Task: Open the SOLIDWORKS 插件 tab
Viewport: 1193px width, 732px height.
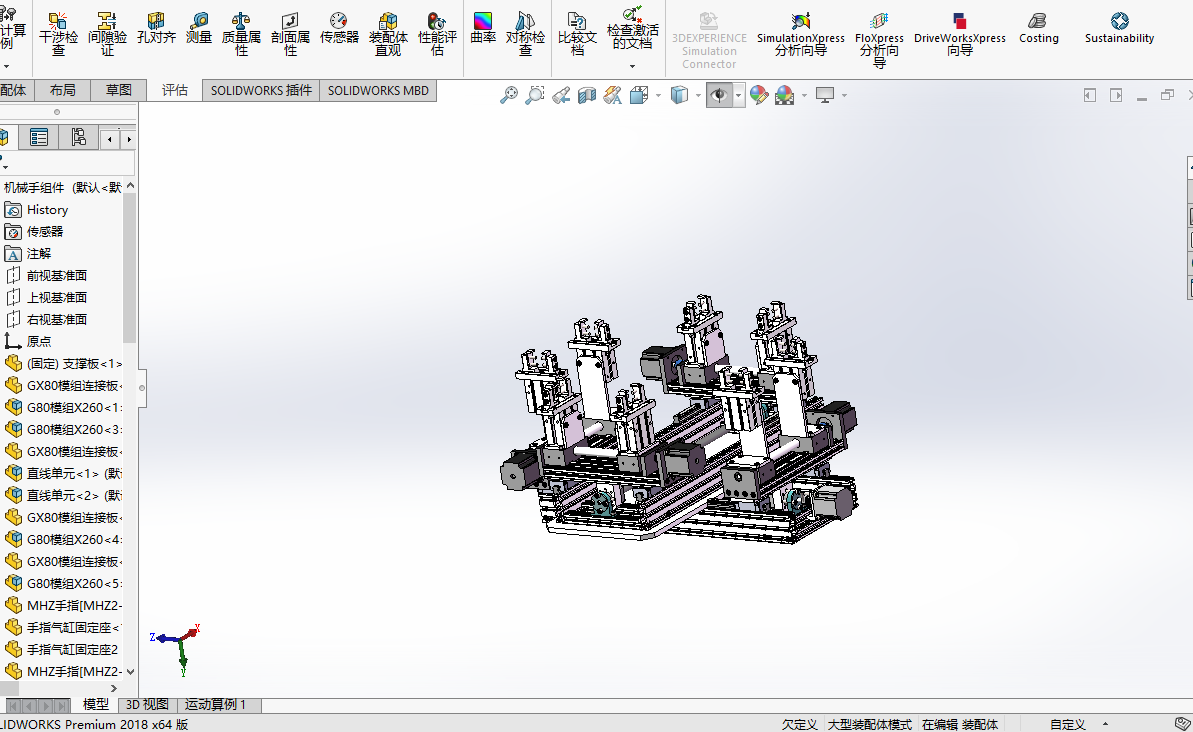Action: pos(261,91)
